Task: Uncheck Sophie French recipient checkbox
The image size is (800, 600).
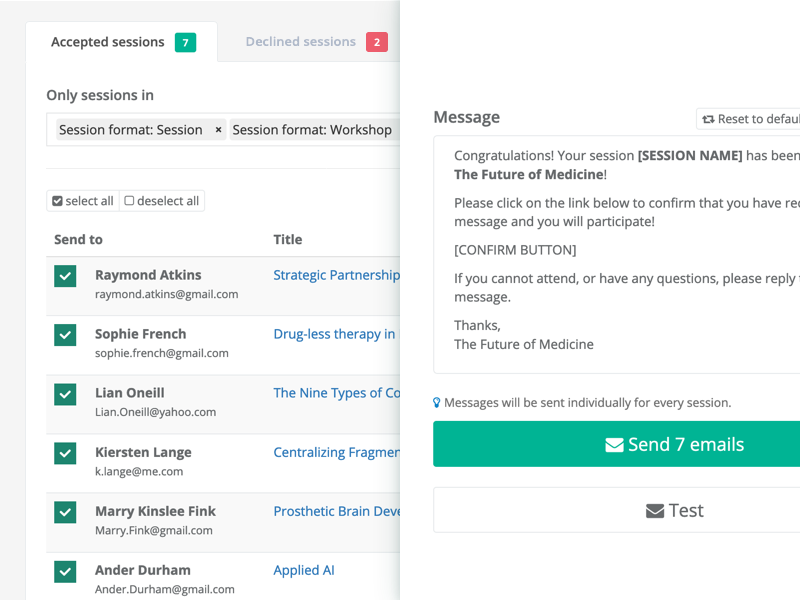Action: tap(65, 335)
